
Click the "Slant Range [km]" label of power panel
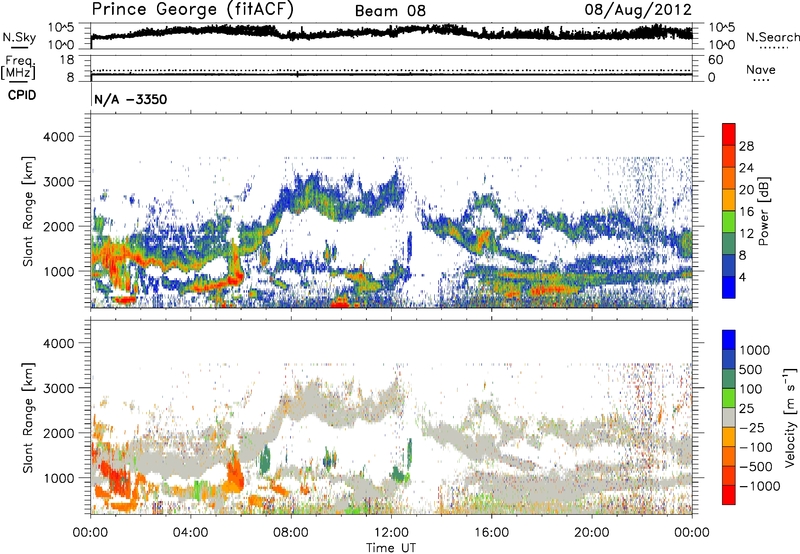[x=28, y=211]
